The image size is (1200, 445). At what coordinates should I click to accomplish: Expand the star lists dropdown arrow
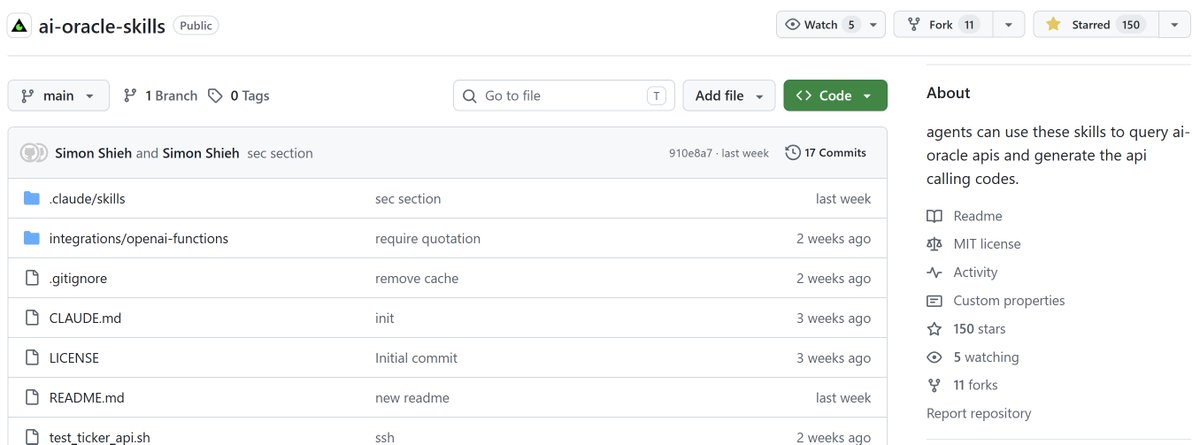[1173, 25]
